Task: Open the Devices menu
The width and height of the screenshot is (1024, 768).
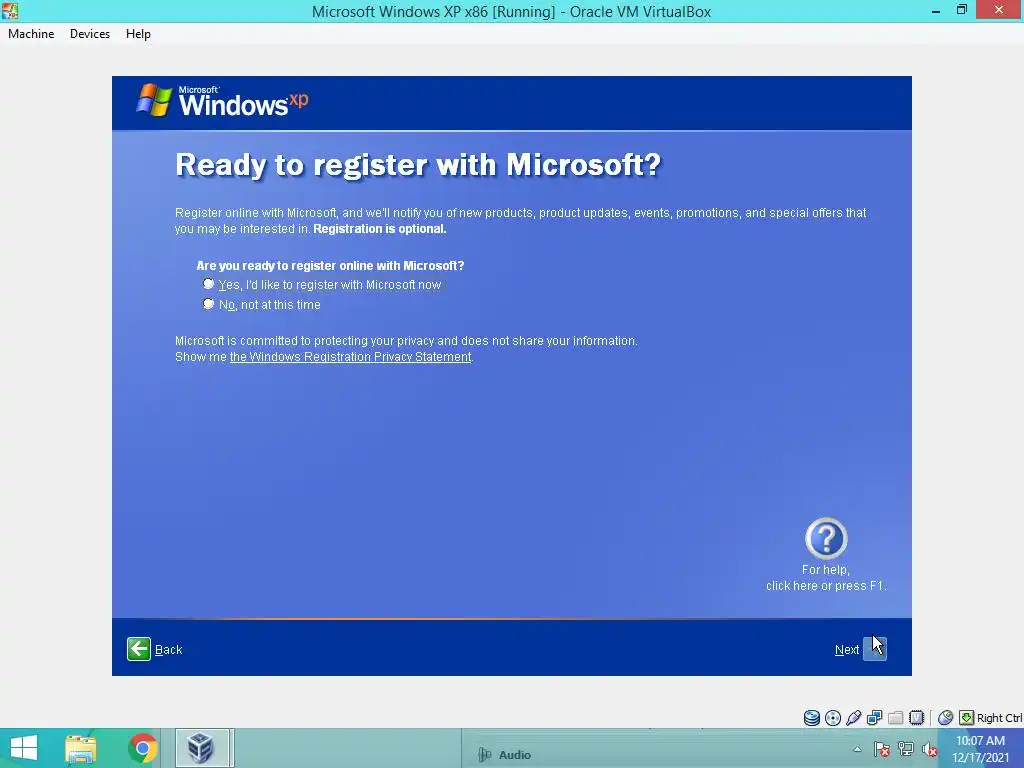Action: tap(90, 34)
